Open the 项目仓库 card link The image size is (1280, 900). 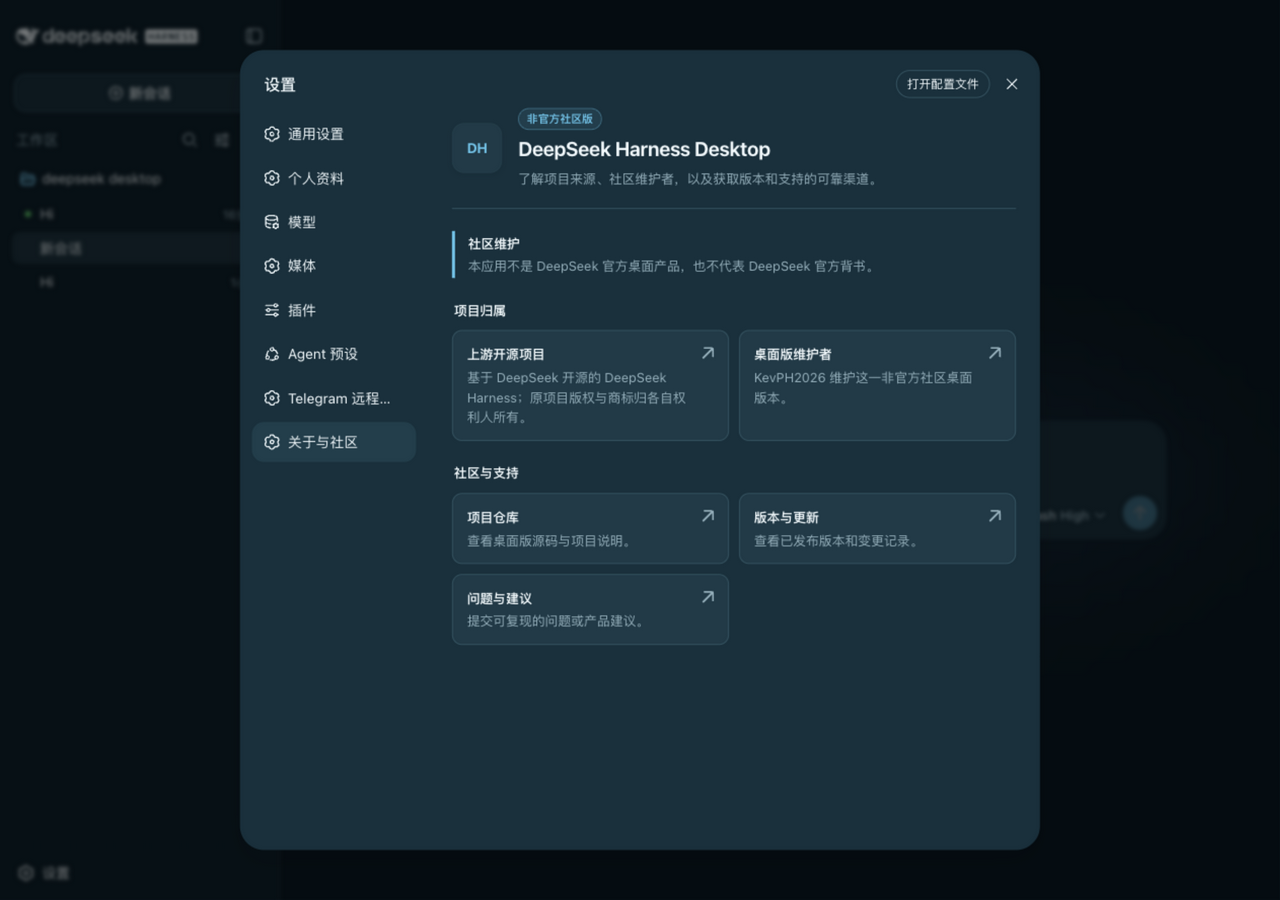(x=590, y=528)
